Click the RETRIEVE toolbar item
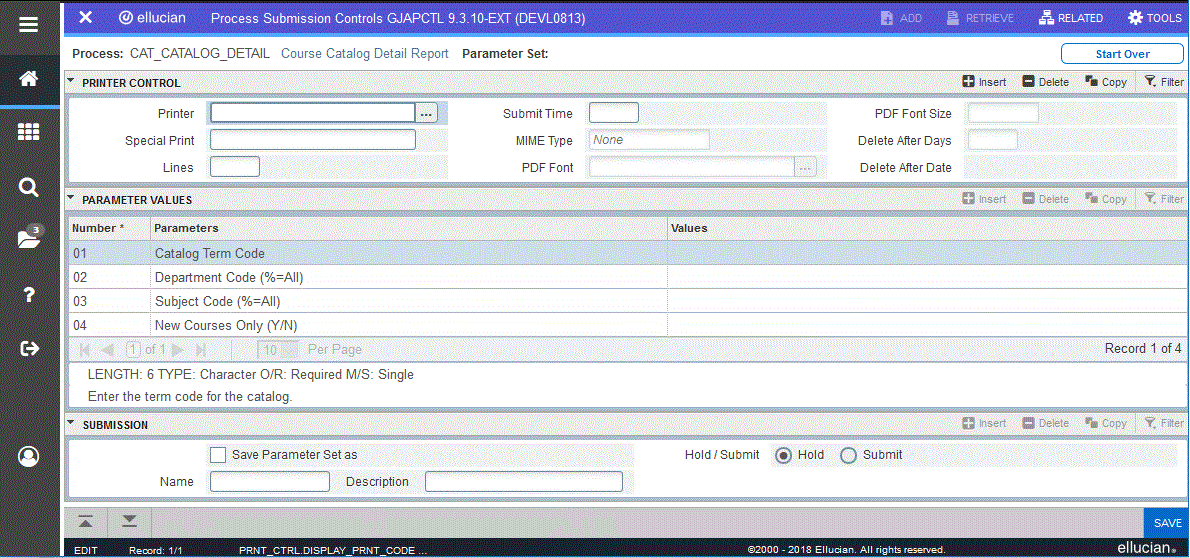 (980, 18)
